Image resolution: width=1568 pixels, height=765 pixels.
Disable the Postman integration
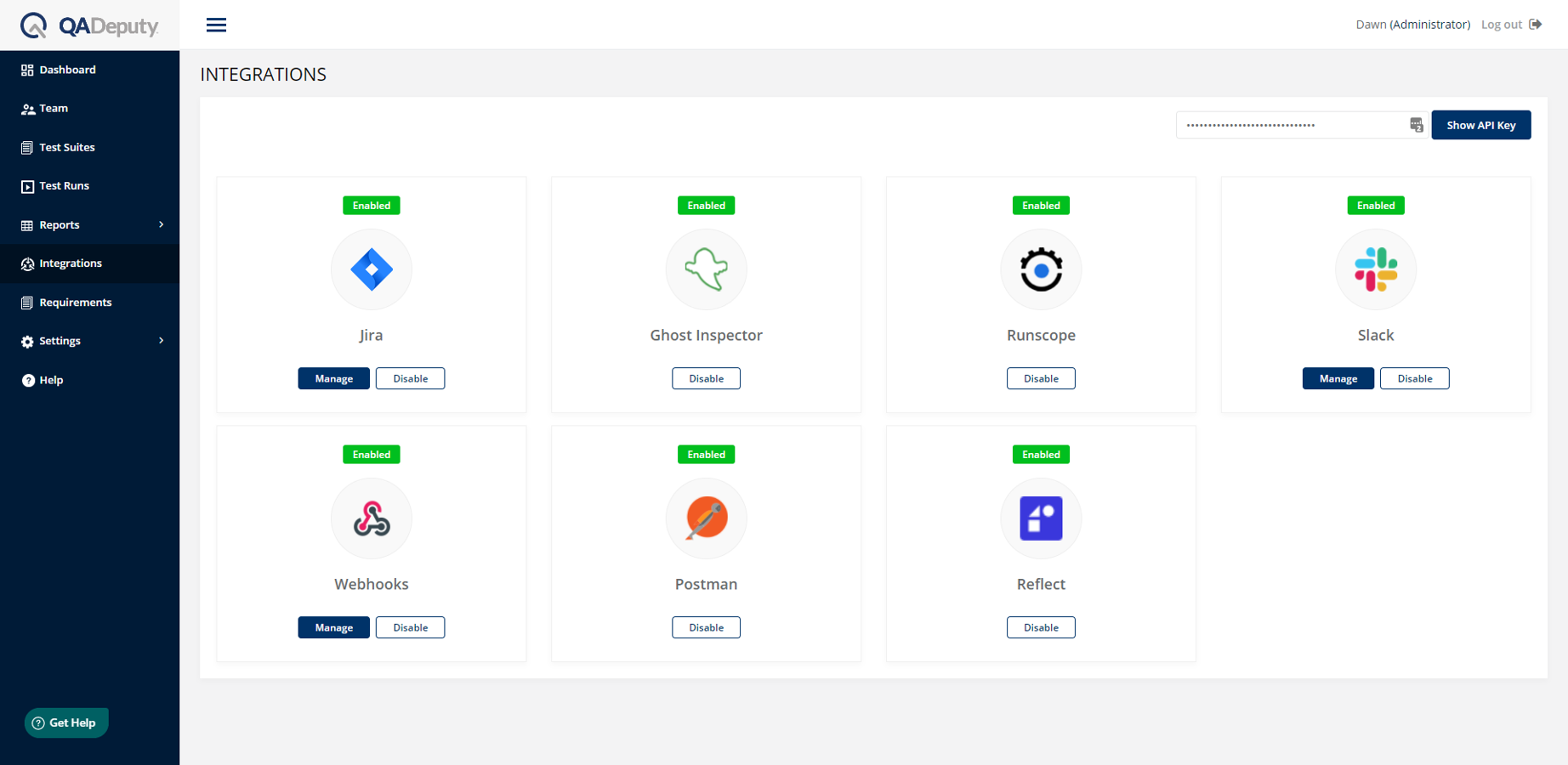[x=706, y=627]
